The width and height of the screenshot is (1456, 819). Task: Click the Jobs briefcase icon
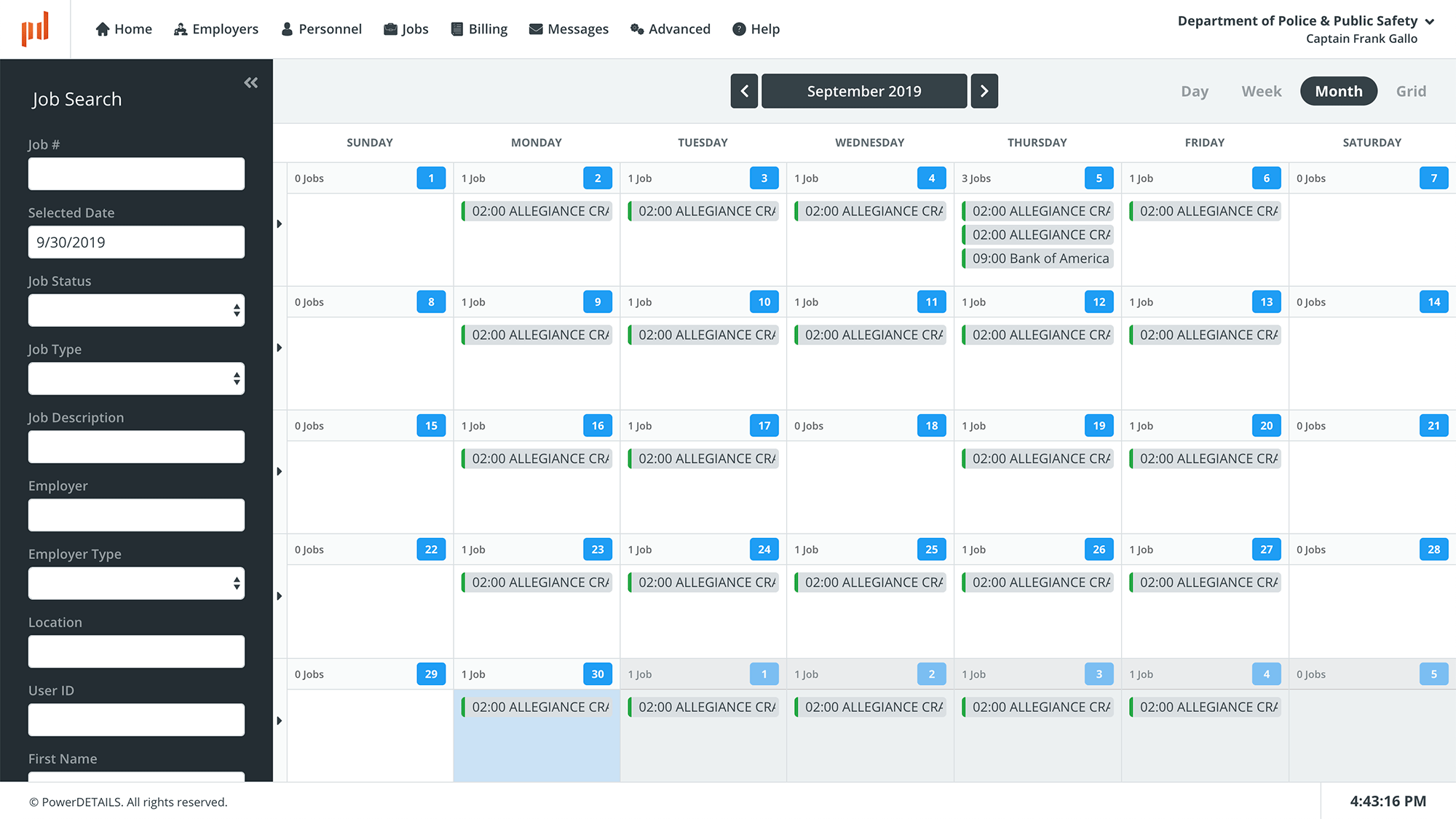(x=390, y=29)
